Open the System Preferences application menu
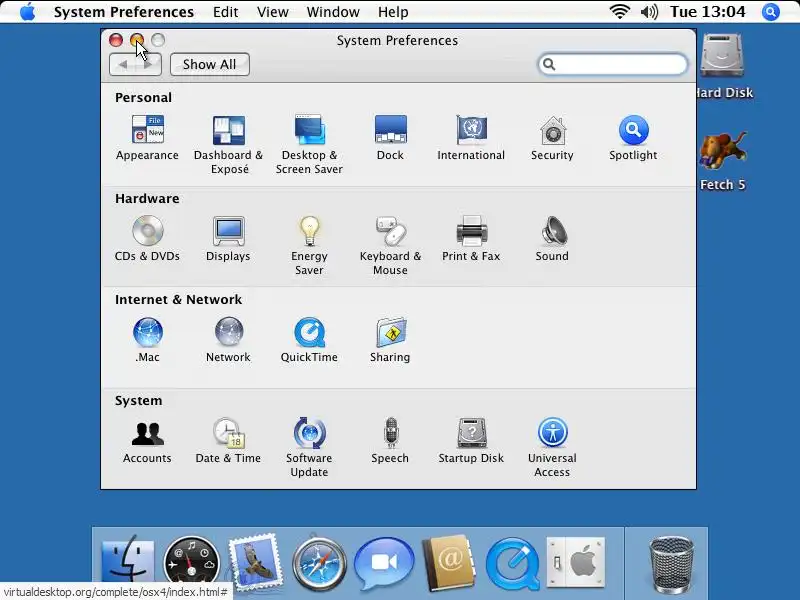Image resolution: width=800 pixels, height=600 pixels. coord(124,12)
